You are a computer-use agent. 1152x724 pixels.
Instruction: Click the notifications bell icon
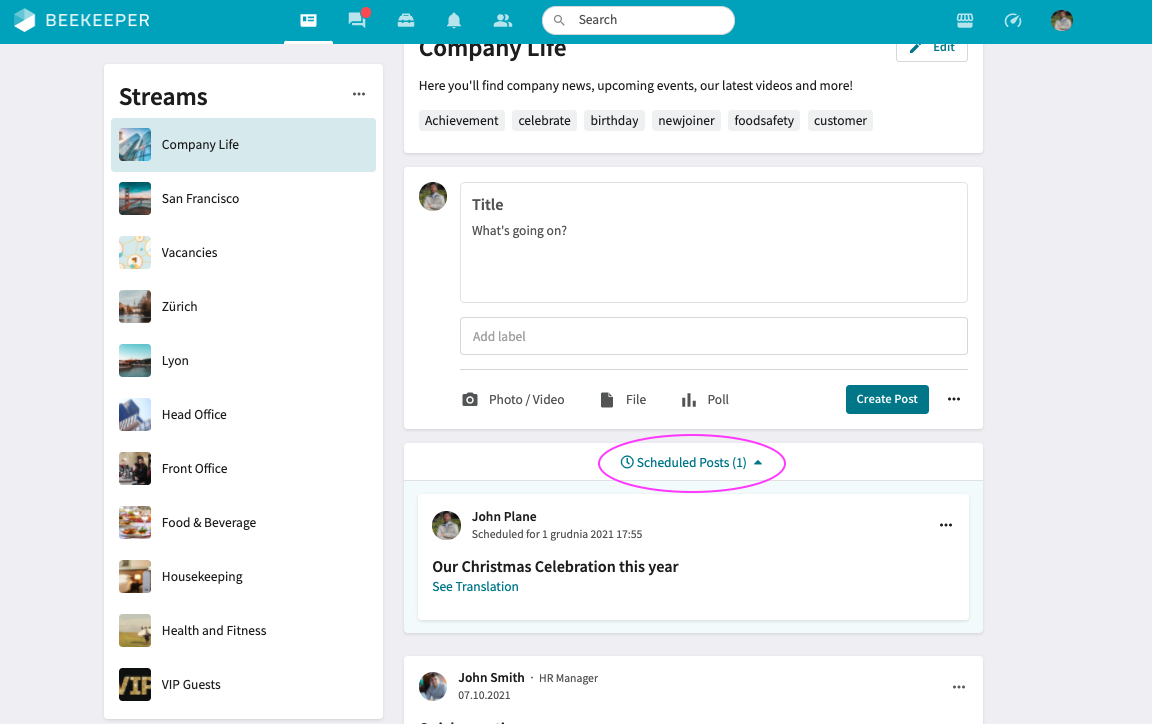click(x=454, y=20)
